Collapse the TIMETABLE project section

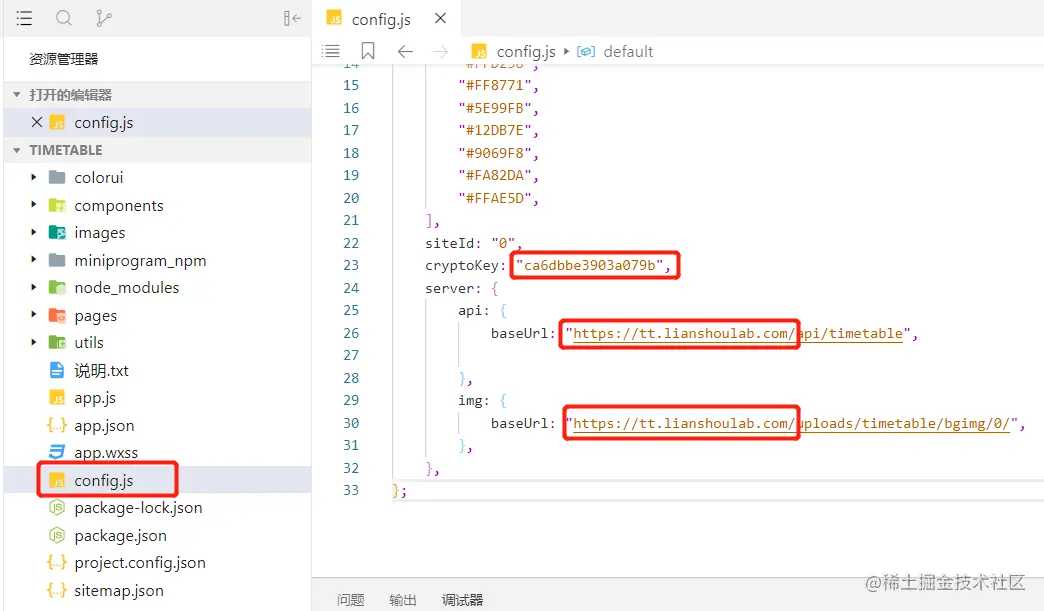(x=17, y=150)
